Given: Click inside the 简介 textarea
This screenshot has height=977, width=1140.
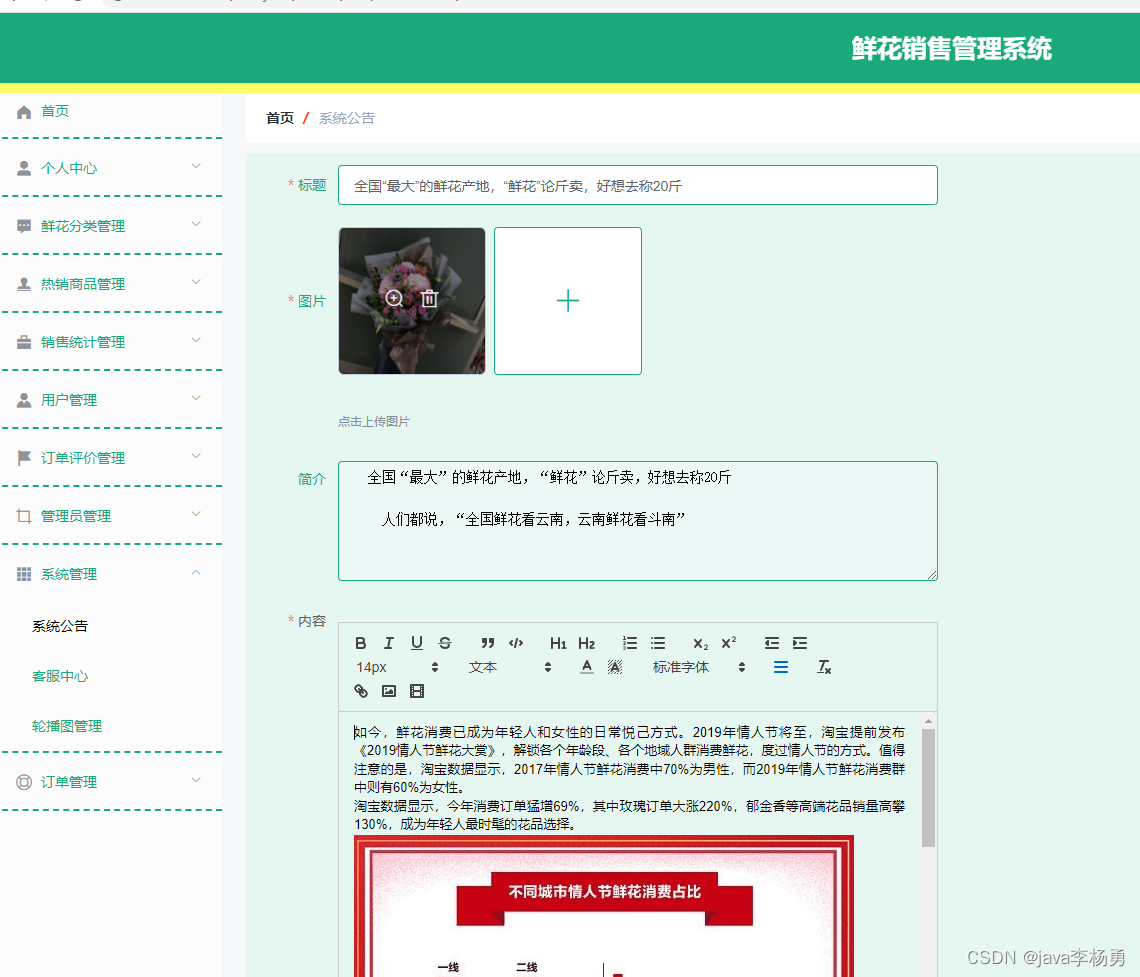Looking at the screenshot, I should (638, 521).
